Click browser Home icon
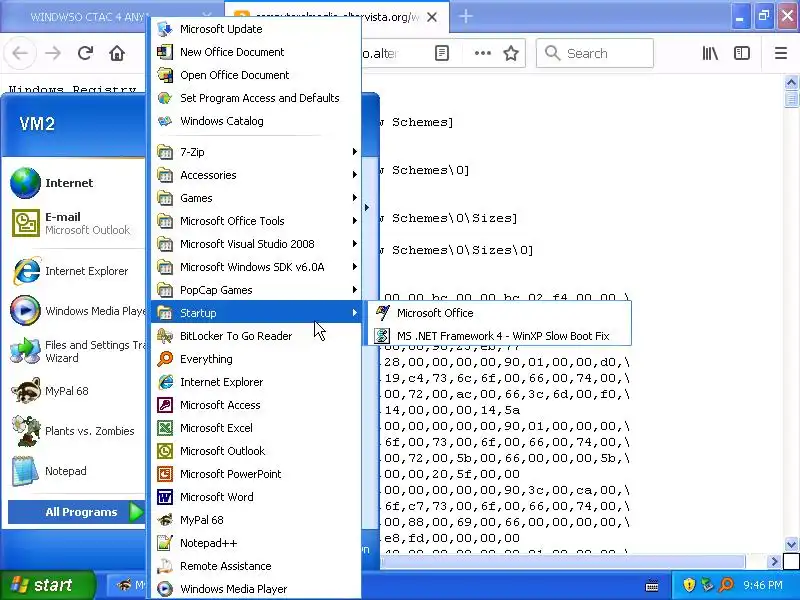Image resolution: width=800 pixels, height=600 pixels. 117,53
